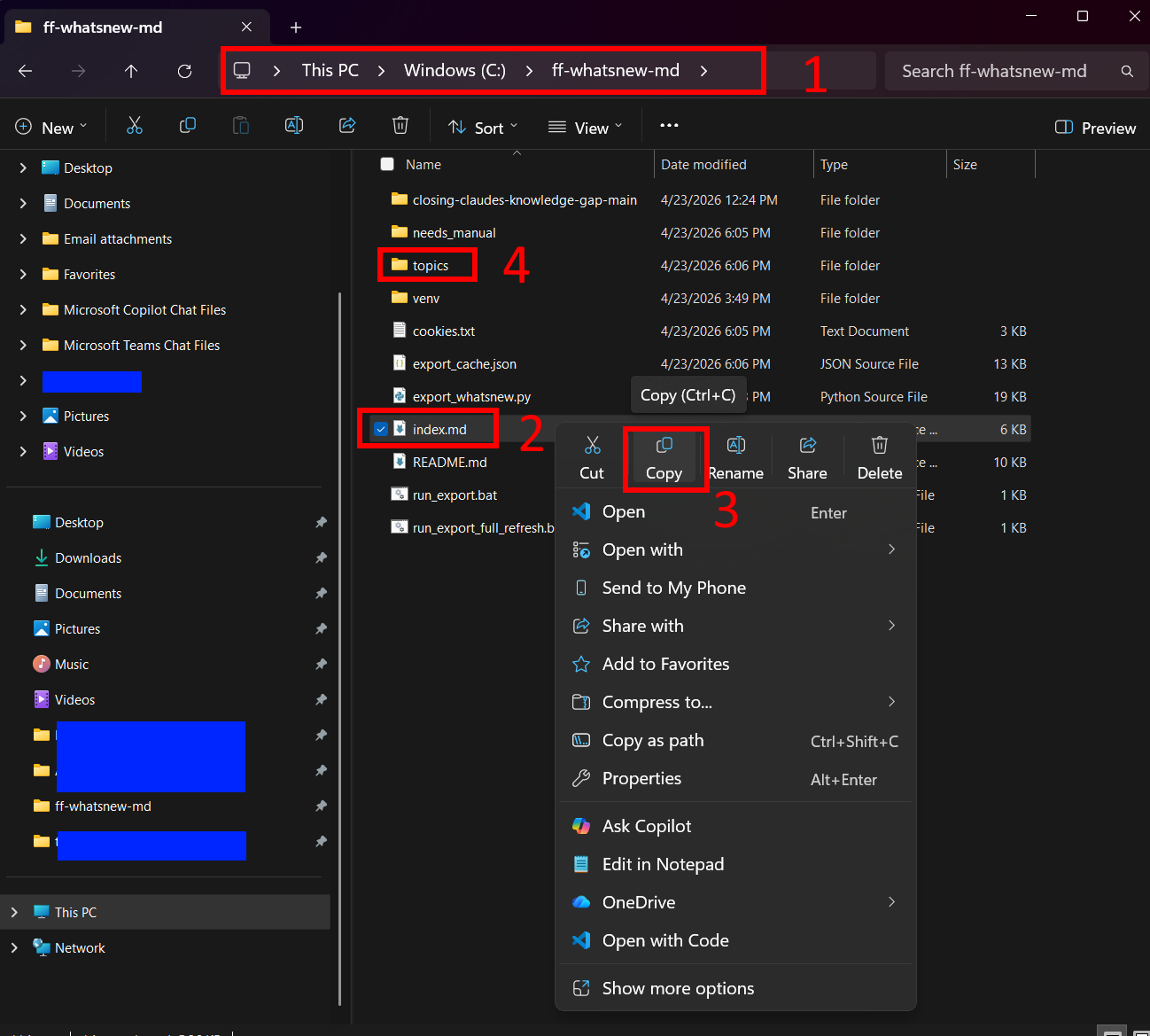Click the search magnifier icon

click(1127, 71)
